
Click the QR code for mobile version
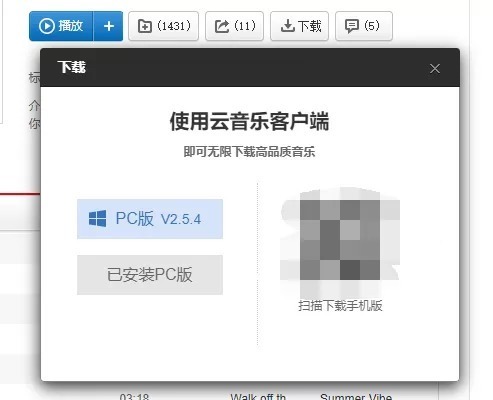tap(340, 242)
